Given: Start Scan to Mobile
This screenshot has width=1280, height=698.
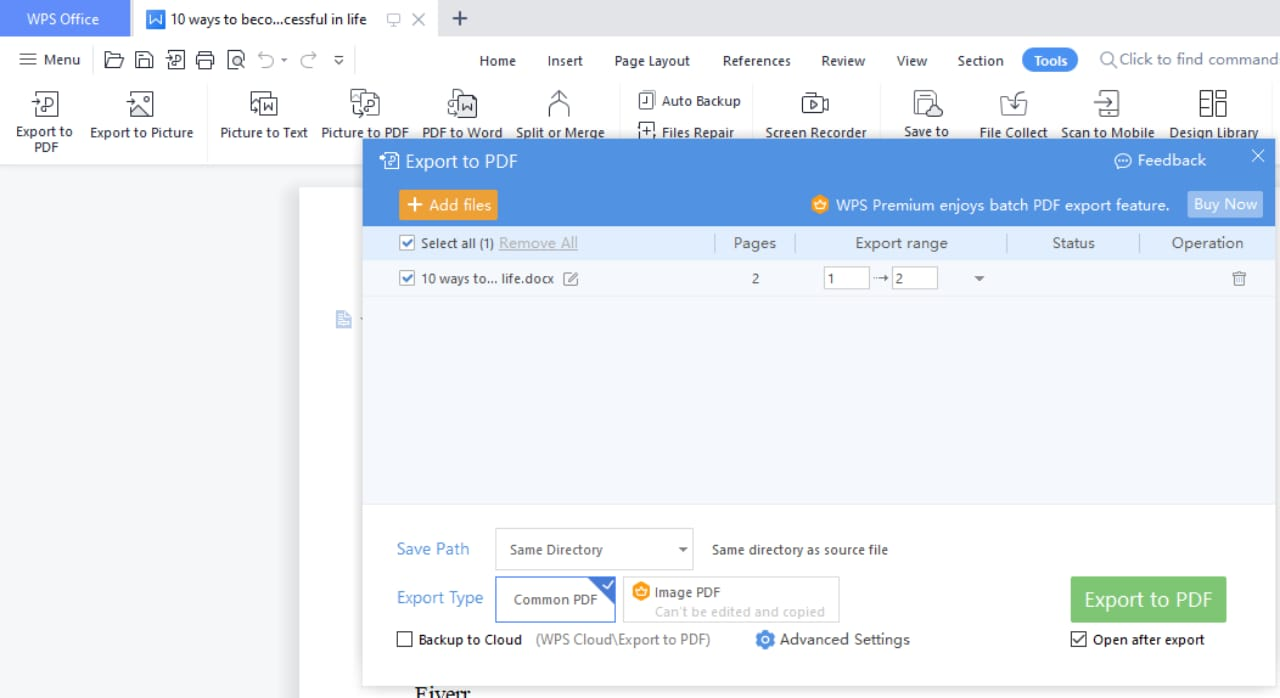Looking at the screenshot, I should (1107, 112).
